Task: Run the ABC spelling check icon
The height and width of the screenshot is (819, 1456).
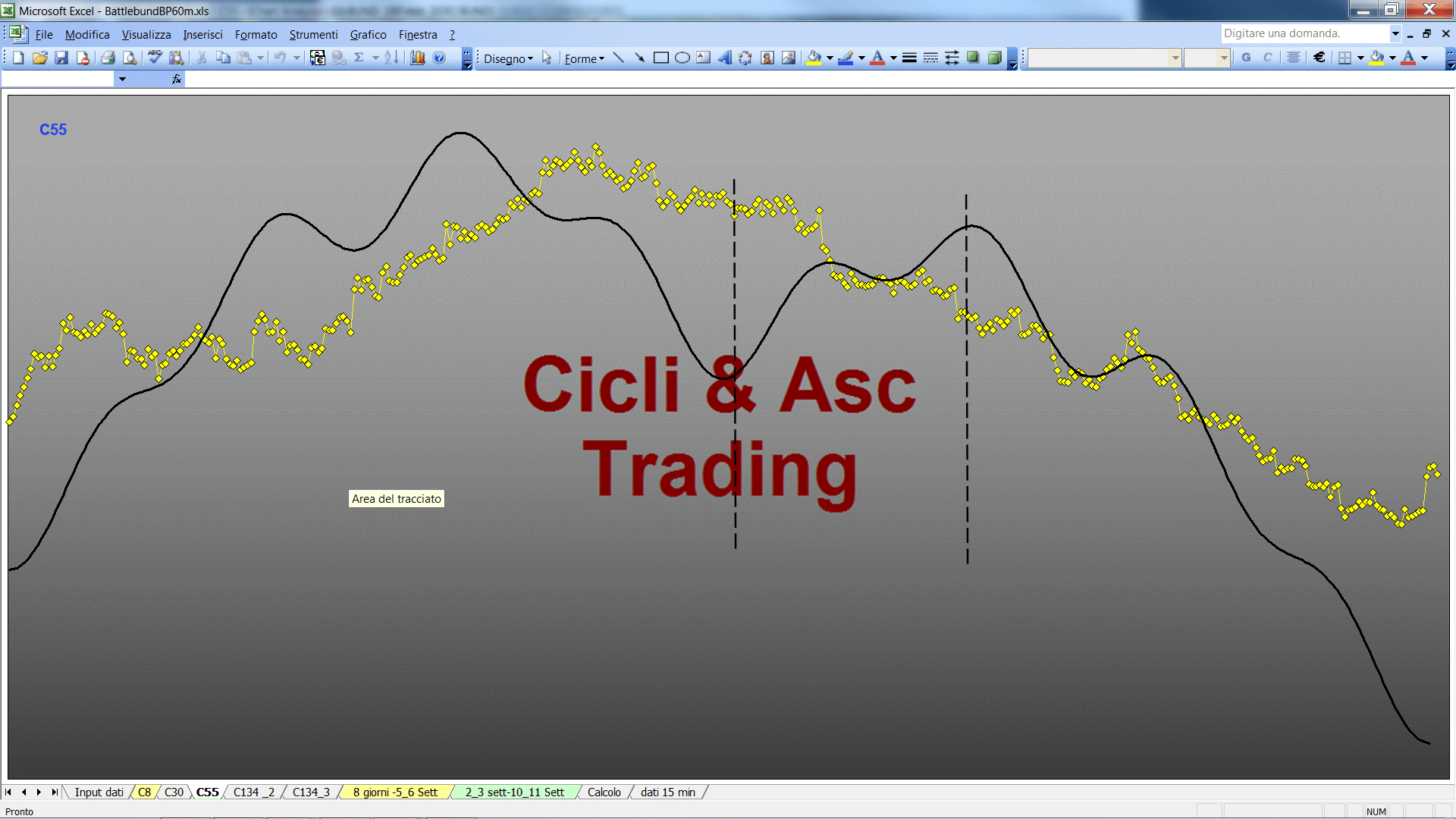Action: click(155, 58)
